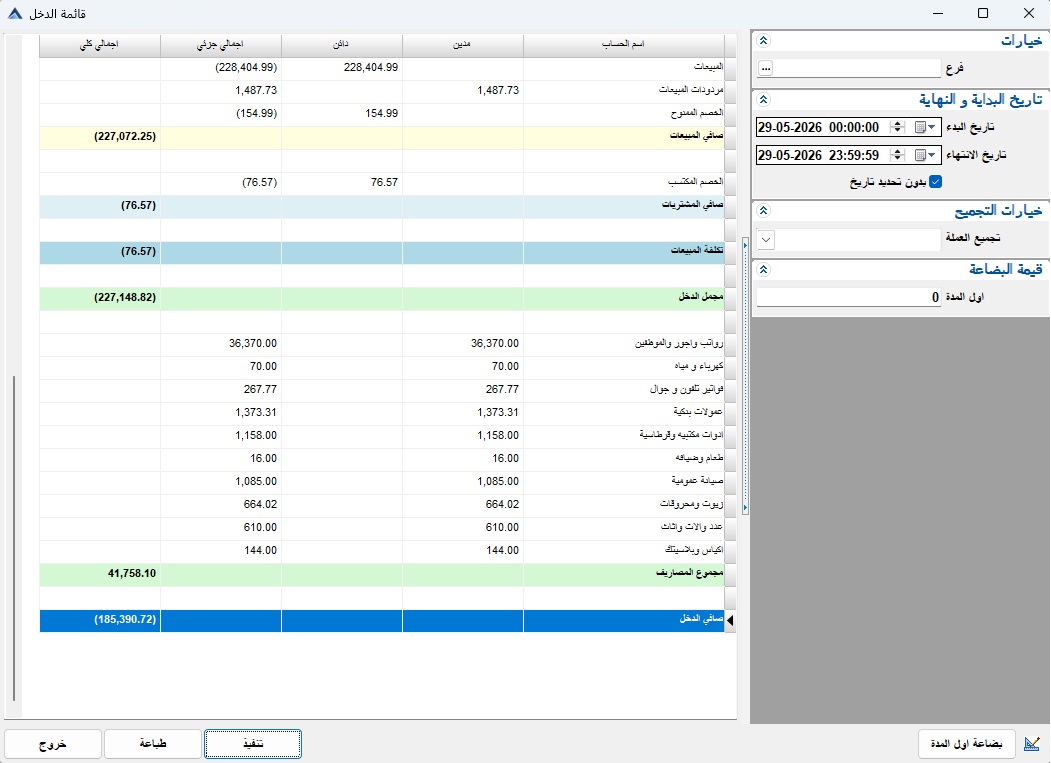Click the صافي الدخل row indicator arrow
Image resolution: width=1051 pixels, height=763 pixels.
(730, 621)
